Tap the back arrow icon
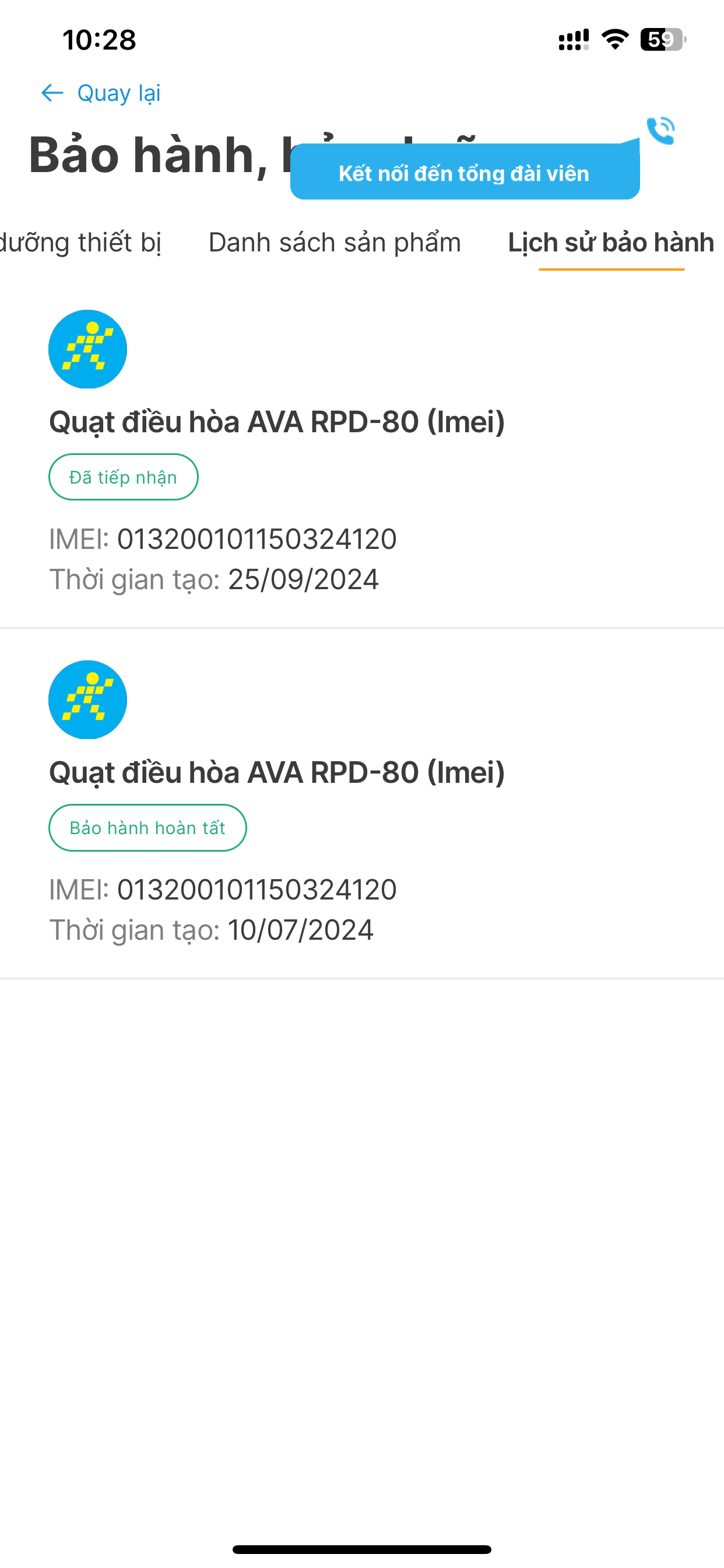Viewport: 724px width, 1568px height. tap(52, 93)
